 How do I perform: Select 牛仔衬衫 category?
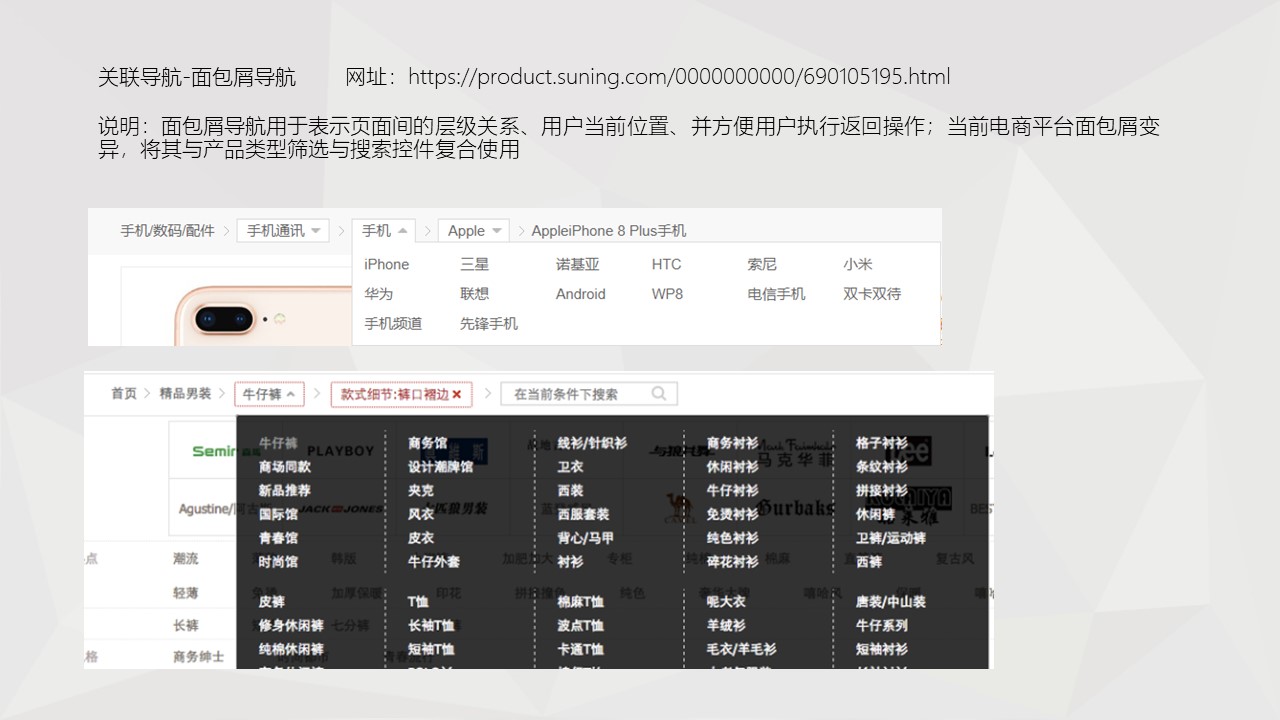pos(732,491)
